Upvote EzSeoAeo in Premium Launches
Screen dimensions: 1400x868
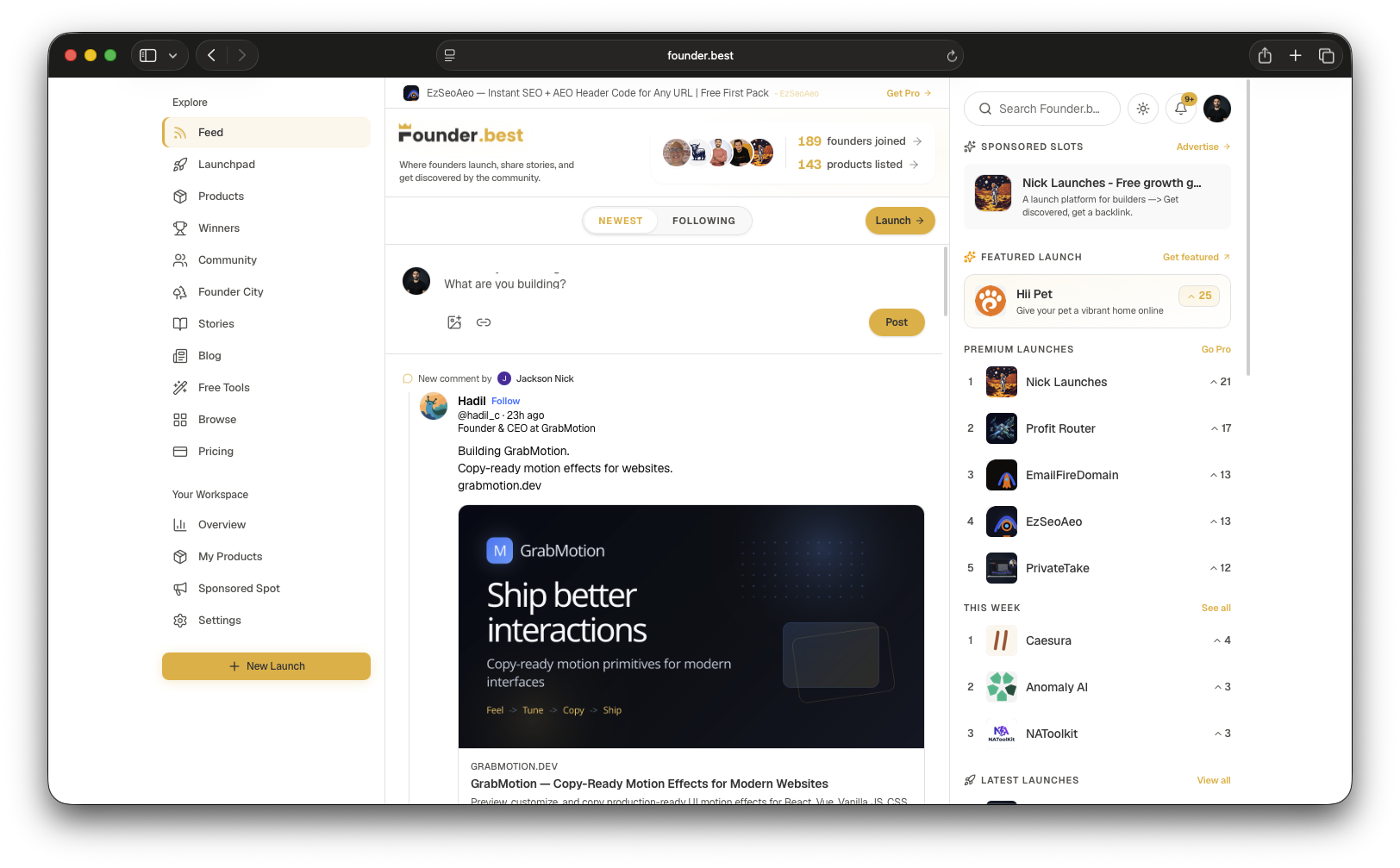[1220, 521]
